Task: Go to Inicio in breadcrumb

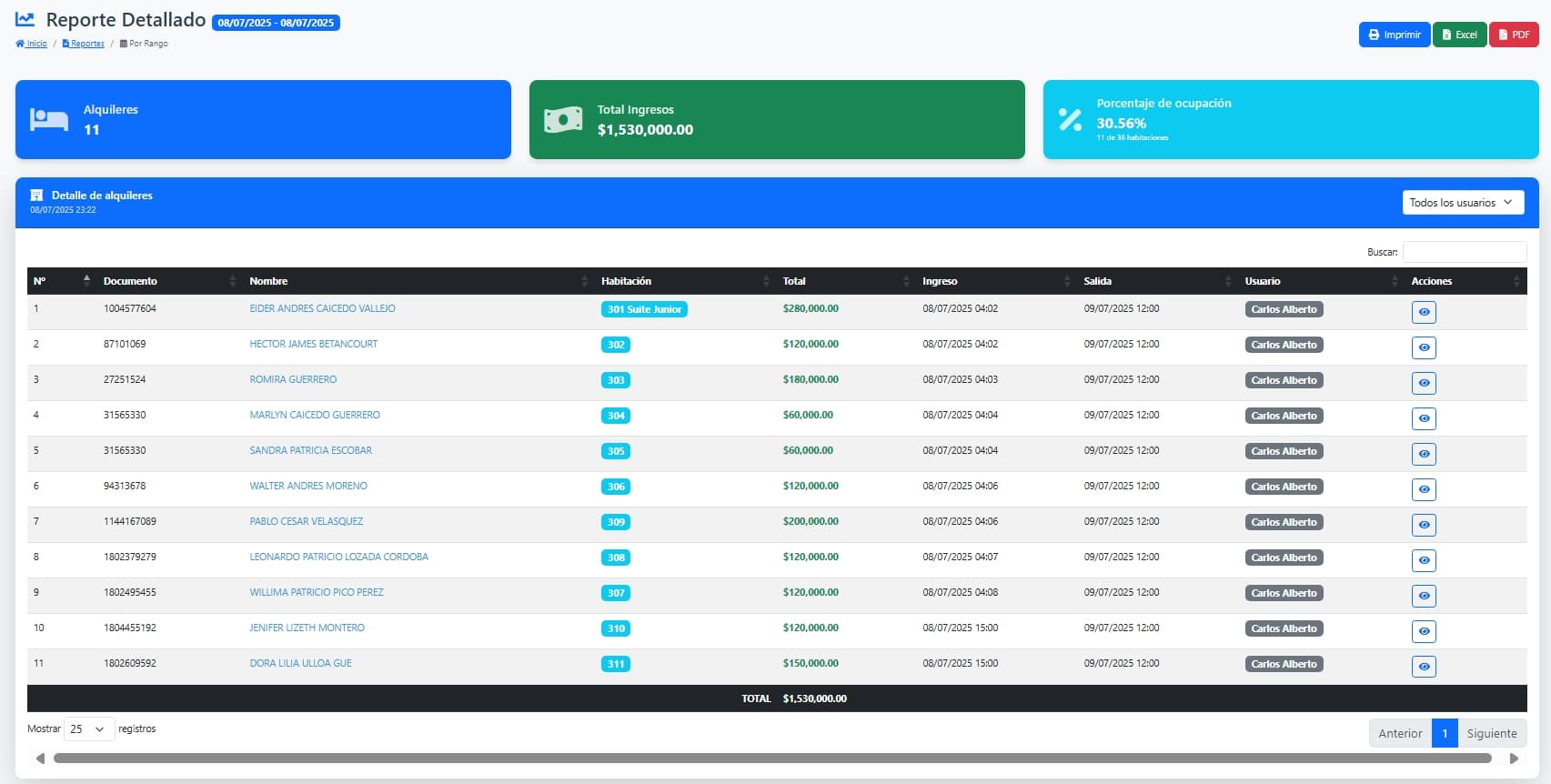Action: [x=32, y=44]
